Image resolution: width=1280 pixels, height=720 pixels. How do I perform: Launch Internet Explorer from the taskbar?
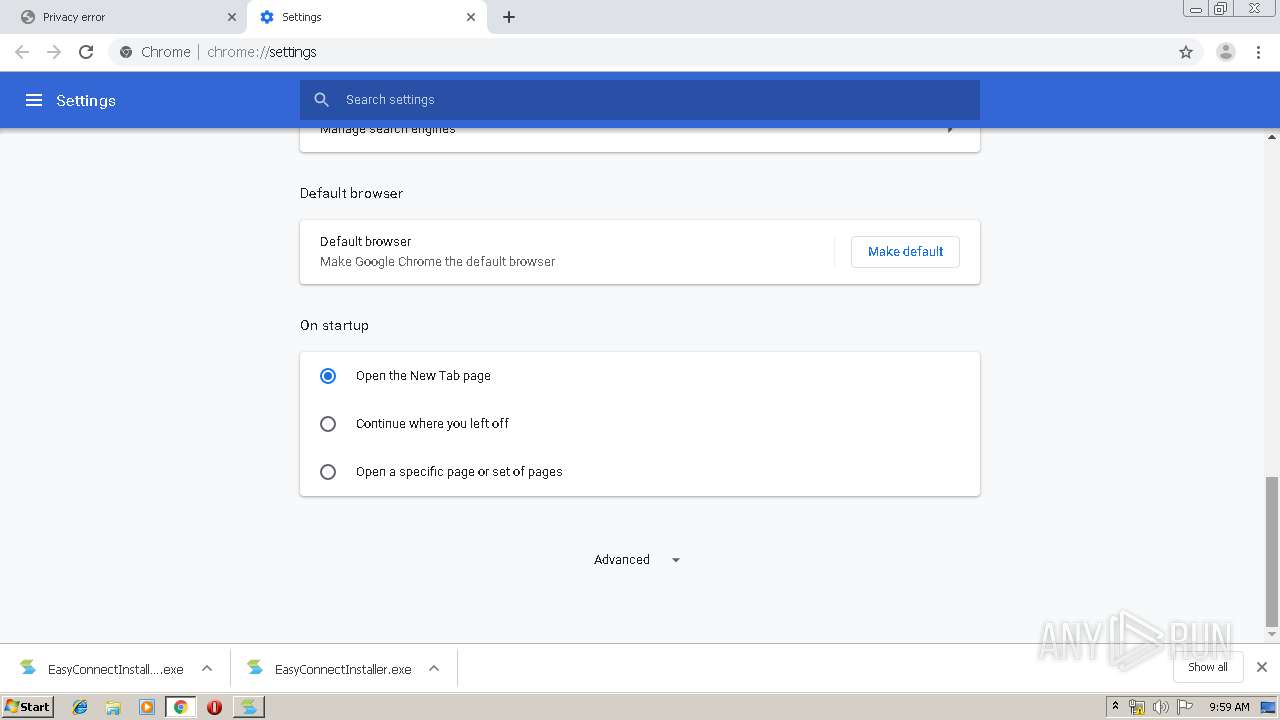click(x=80, y=707)
